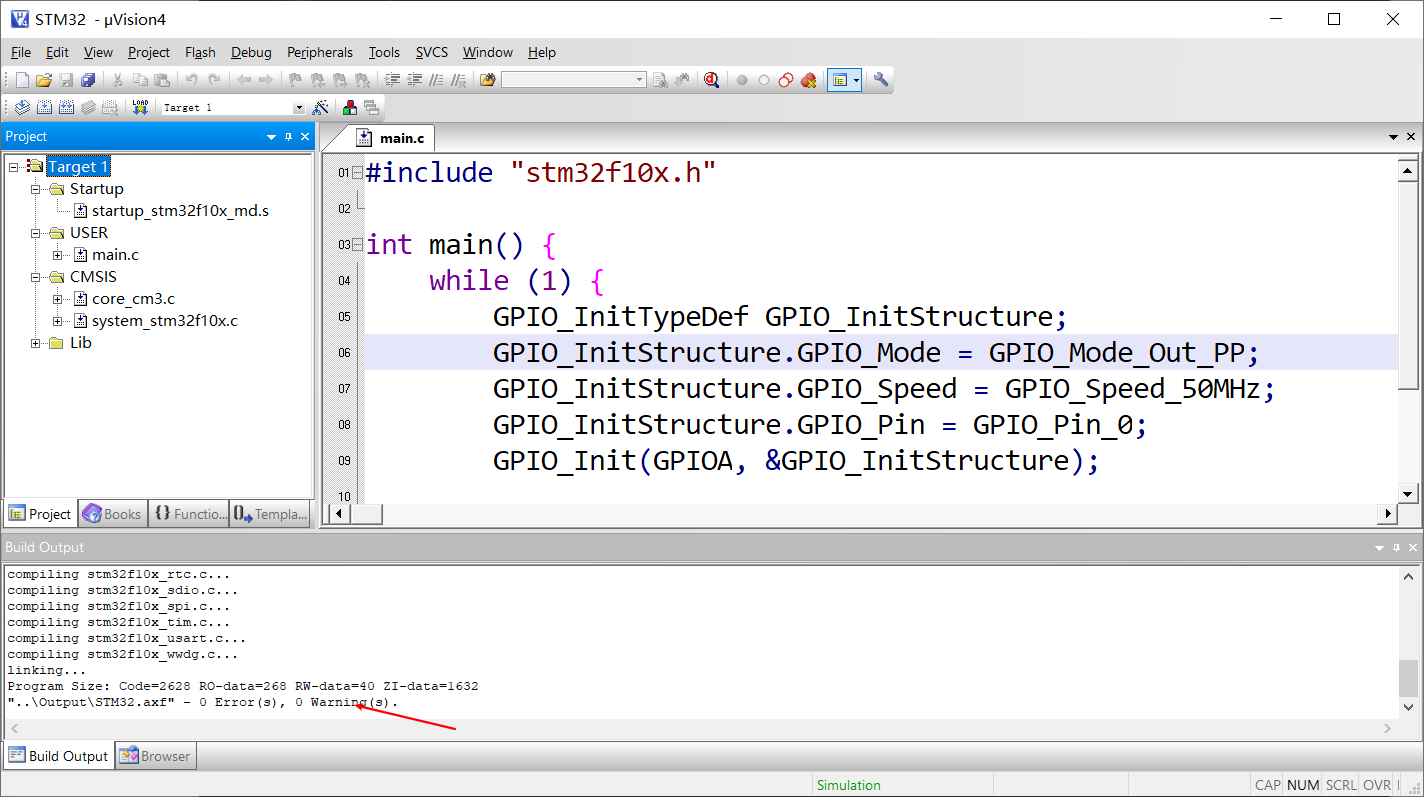Screen dimensions: 1424x797
Task: Open the Debug menu
Action: pos(251,52)
